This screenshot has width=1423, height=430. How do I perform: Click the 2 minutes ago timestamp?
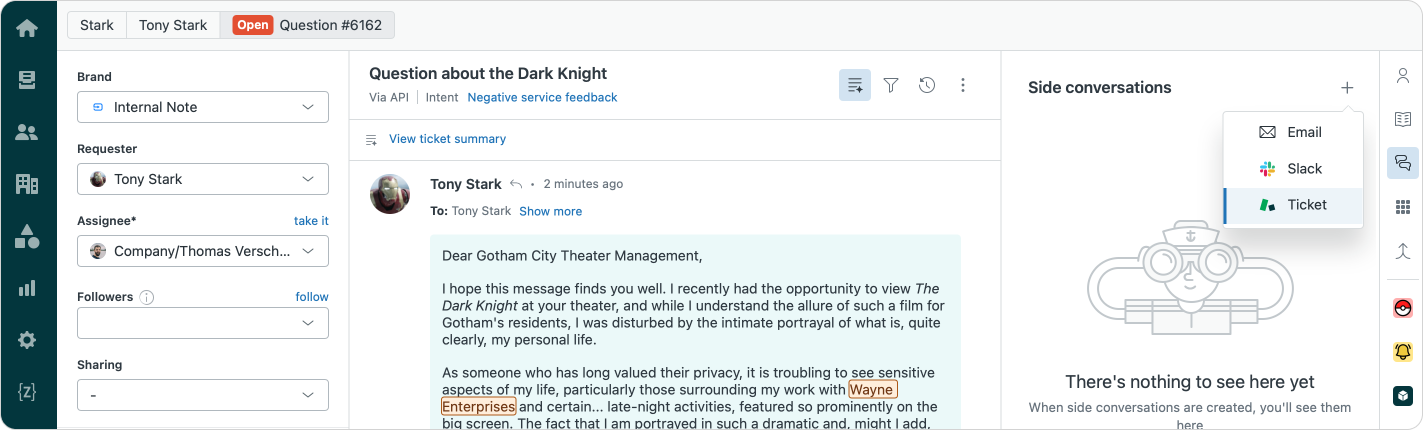click(583, 184)
